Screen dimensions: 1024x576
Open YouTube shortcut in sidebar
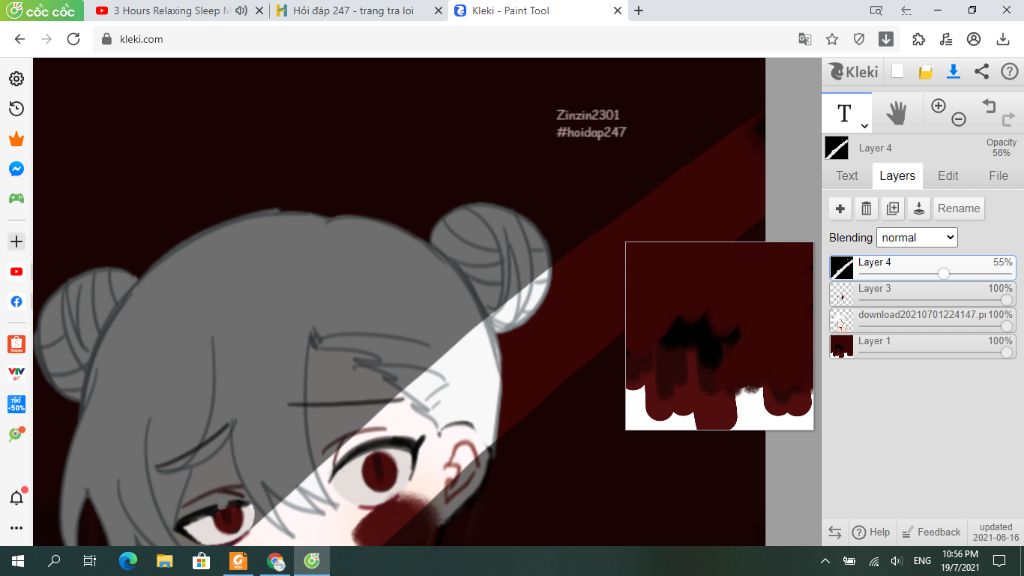pos(16,272)
